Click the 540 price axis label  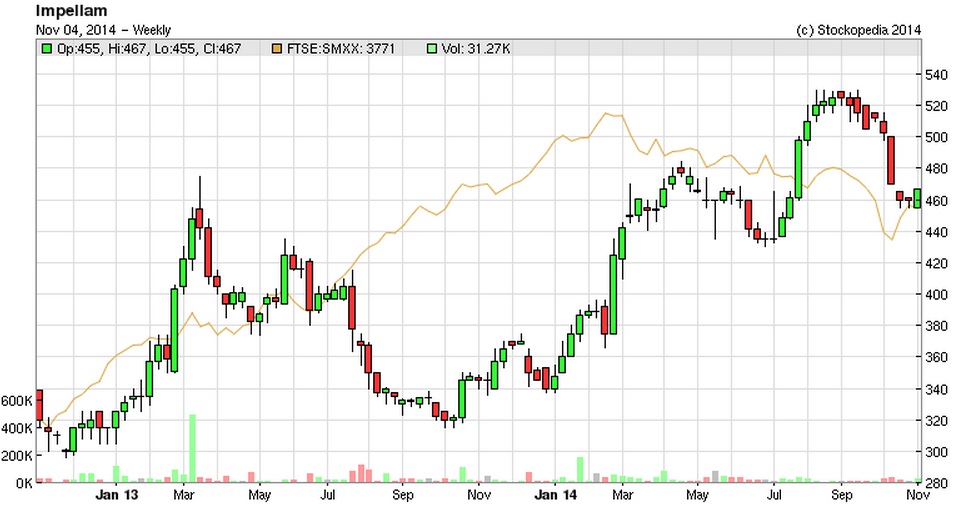coord(937,75)
